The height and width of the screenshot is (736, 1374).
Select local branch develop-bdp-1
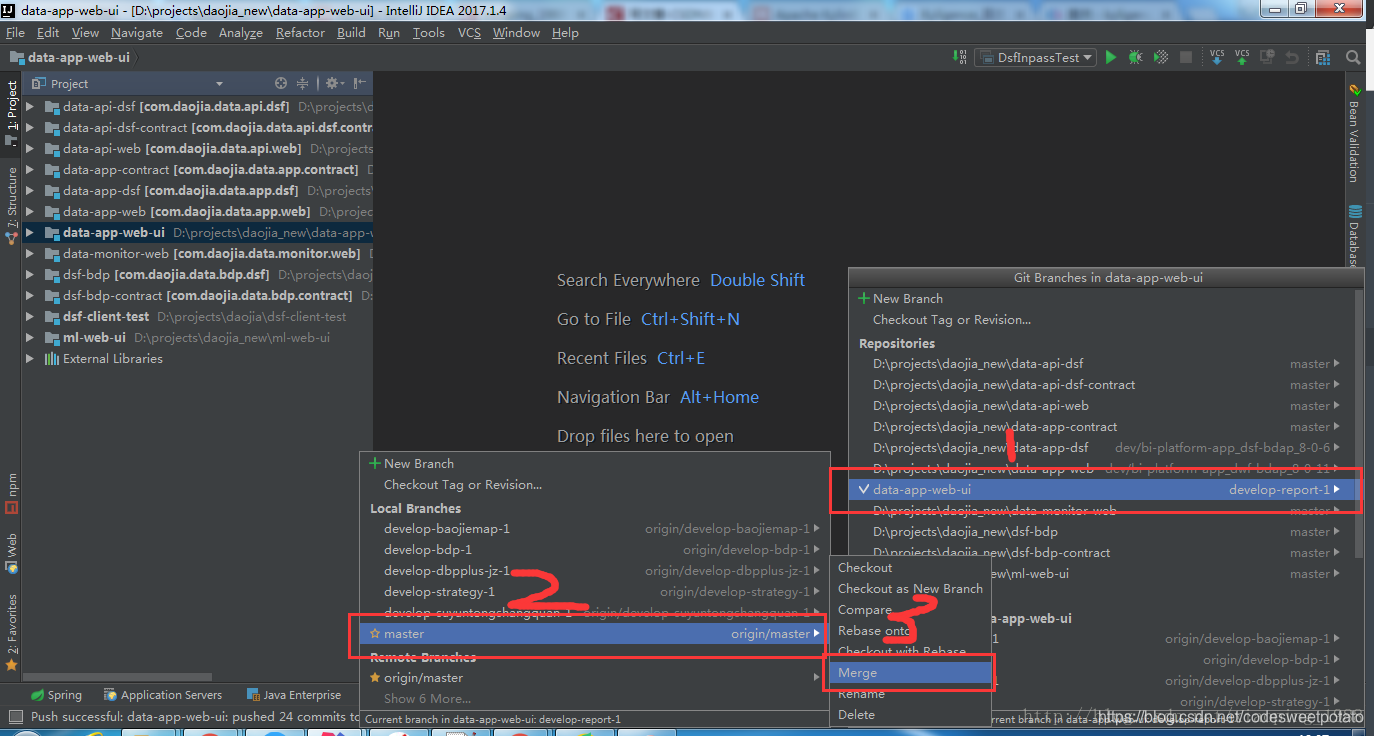594,550
